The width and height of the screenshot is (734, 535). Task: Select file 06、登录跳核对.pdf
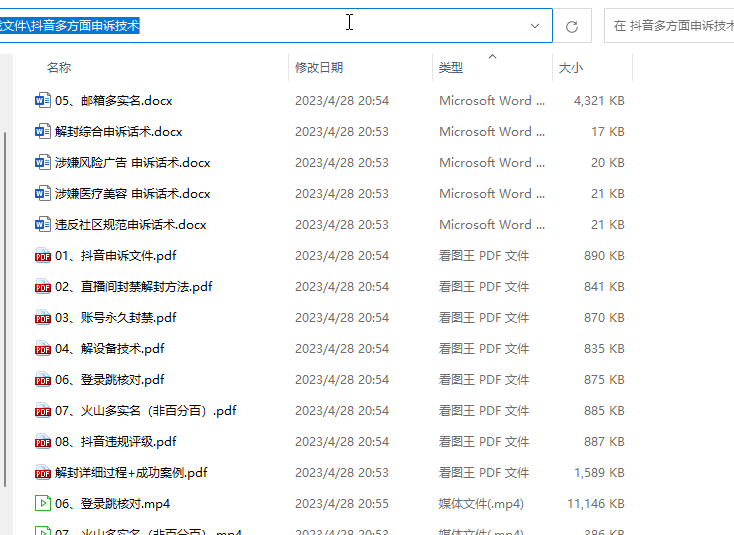(110, 380)
